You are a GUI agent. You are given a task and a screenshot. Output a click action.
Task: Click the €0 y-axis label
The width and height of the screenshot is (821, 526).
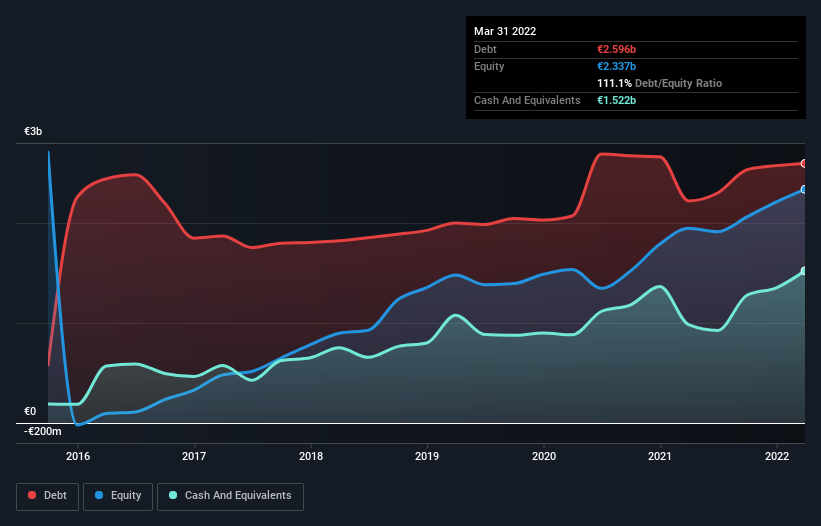click(30, 411)
